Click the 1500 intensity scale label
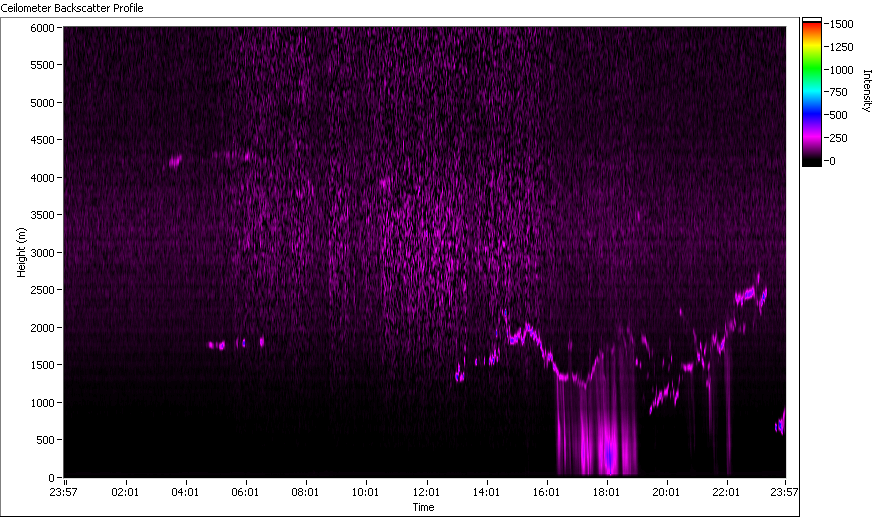876x517 pixels. (842, 24)
